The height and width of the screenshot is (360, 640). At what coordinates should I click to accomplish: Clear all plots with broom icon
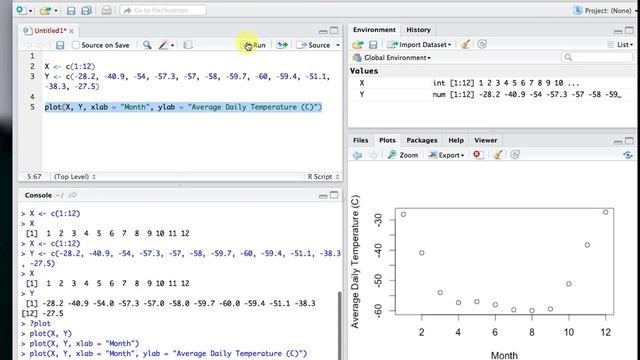[x=498, y=155]
